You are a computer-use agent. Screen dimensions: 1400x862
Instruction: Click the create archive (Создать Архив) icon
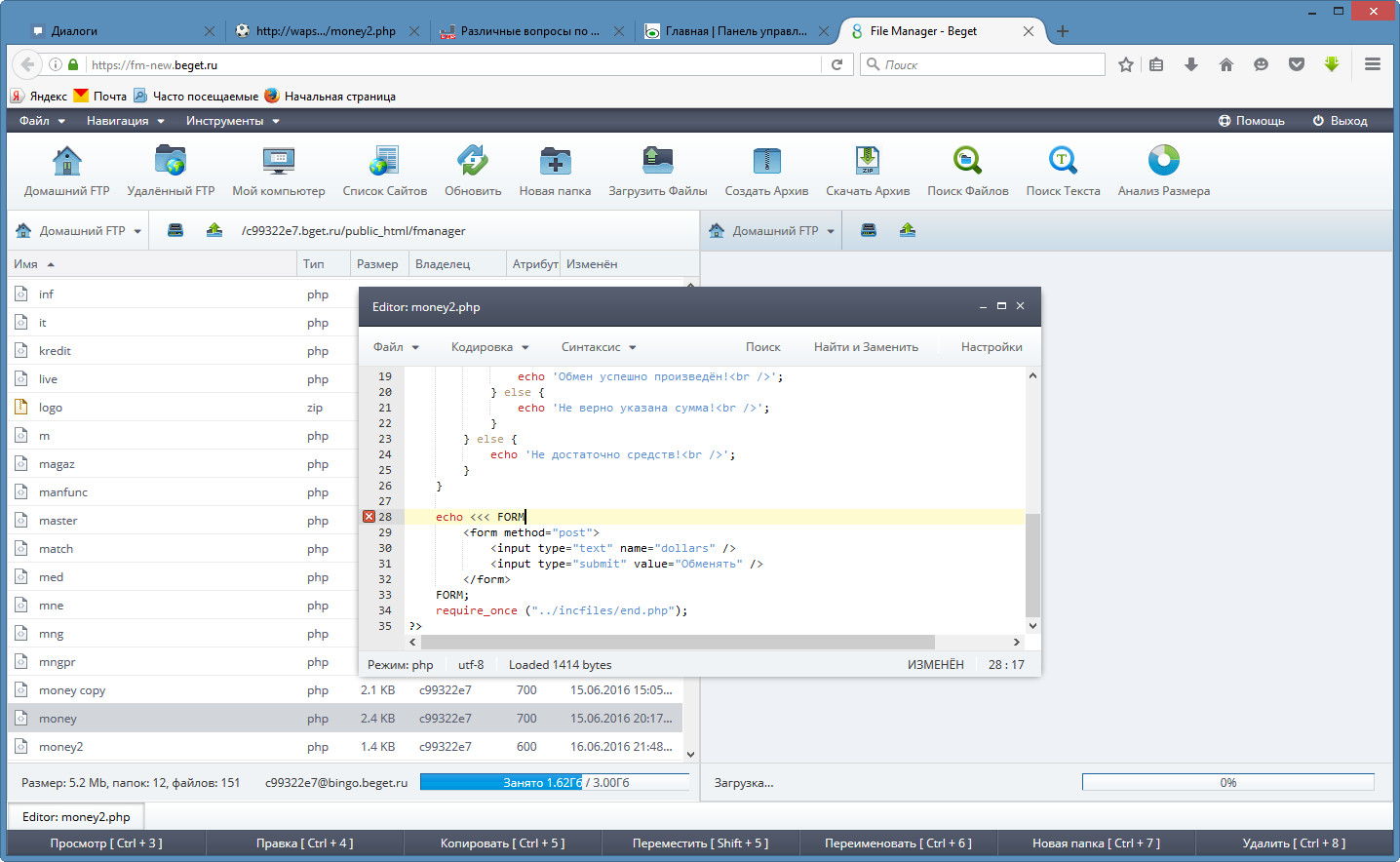point(766,161)
